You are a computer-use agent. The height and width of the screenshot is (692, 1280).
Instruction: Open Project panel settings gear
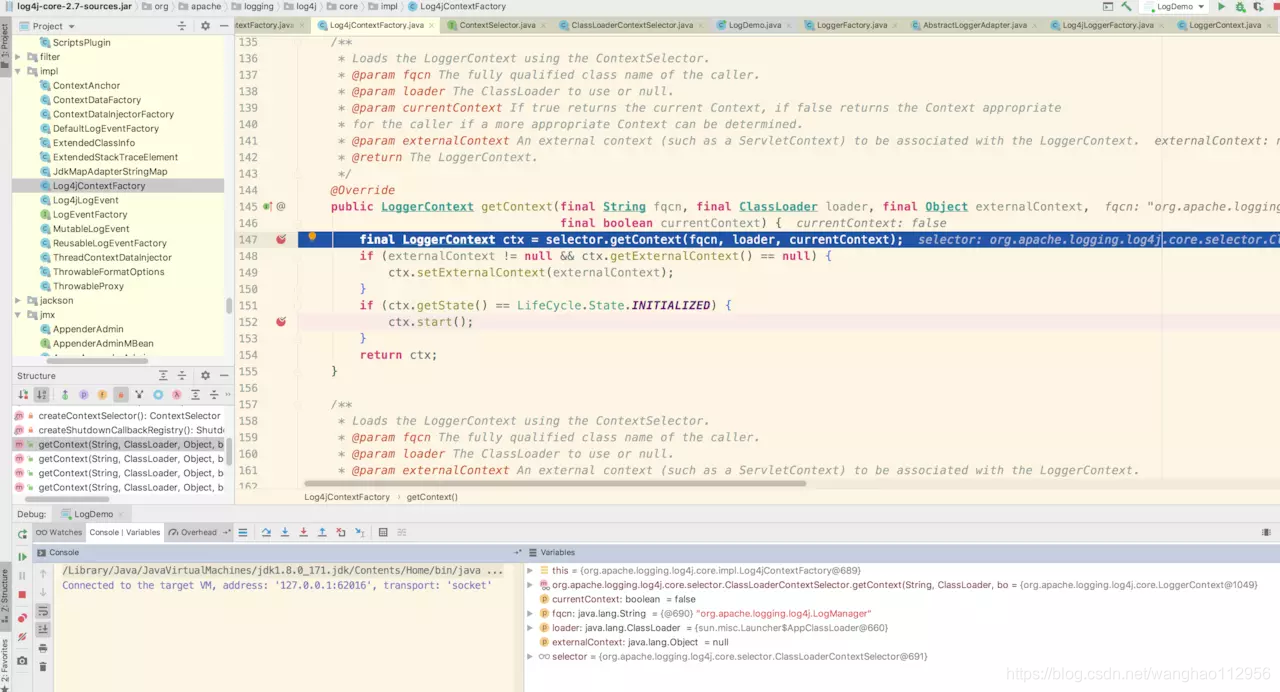click(x=205, y=26)
